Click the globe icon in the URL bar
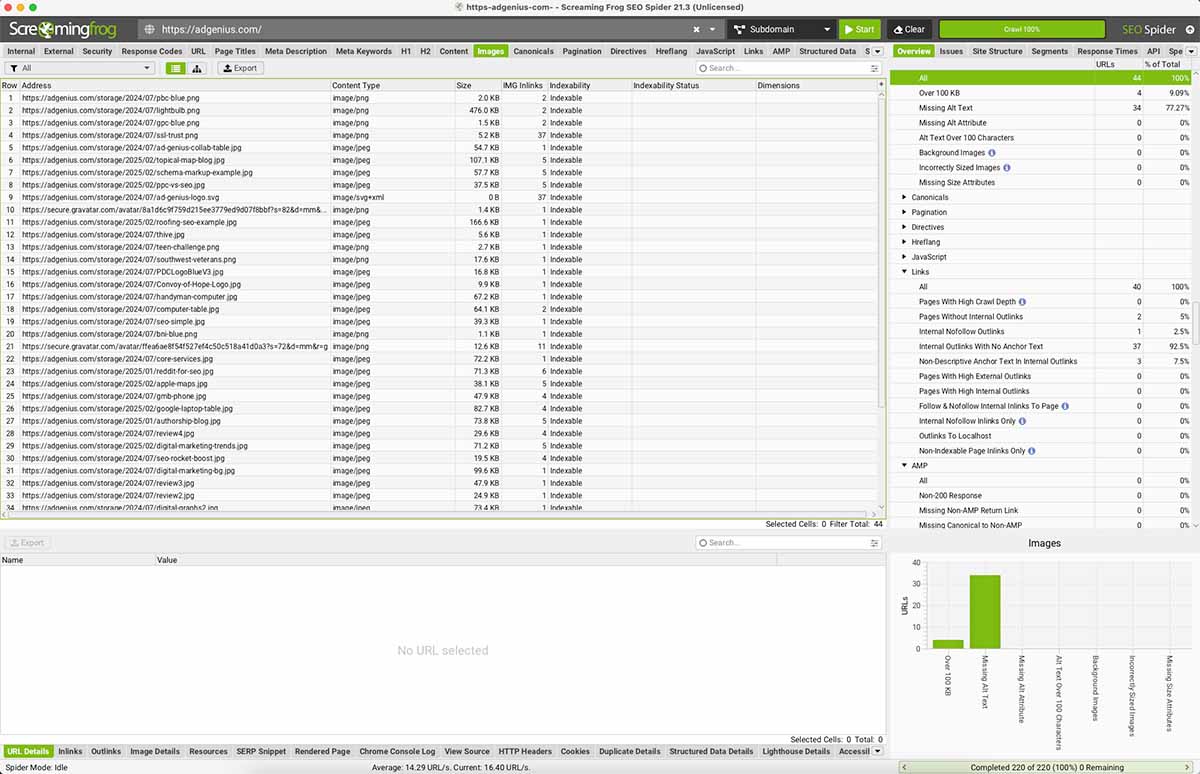The width and height of the screenshot is (1200, 774). pyautogui.click(x=150, y=30)
